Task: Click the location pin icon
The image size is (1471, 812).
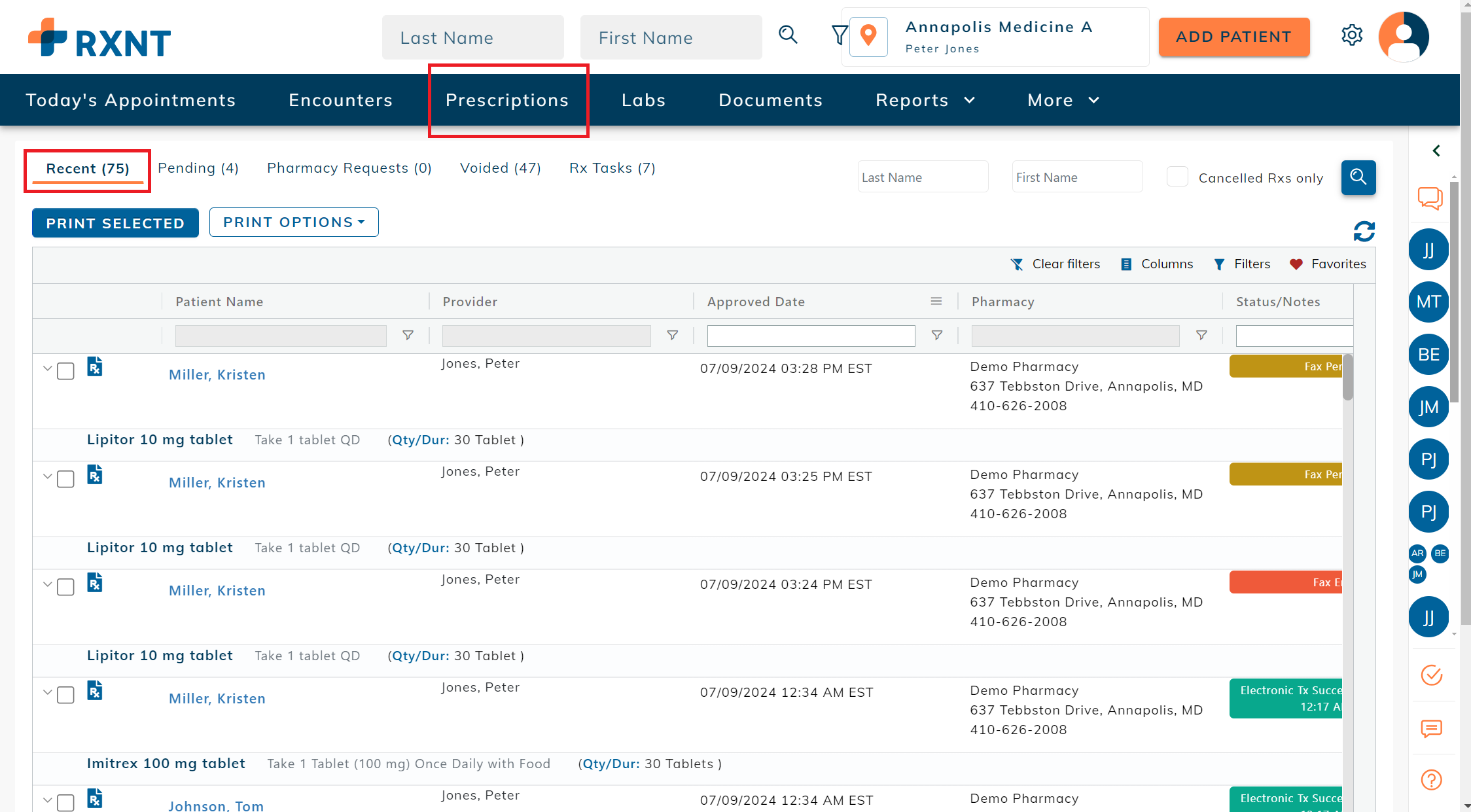Action: (x=868, y=37)
